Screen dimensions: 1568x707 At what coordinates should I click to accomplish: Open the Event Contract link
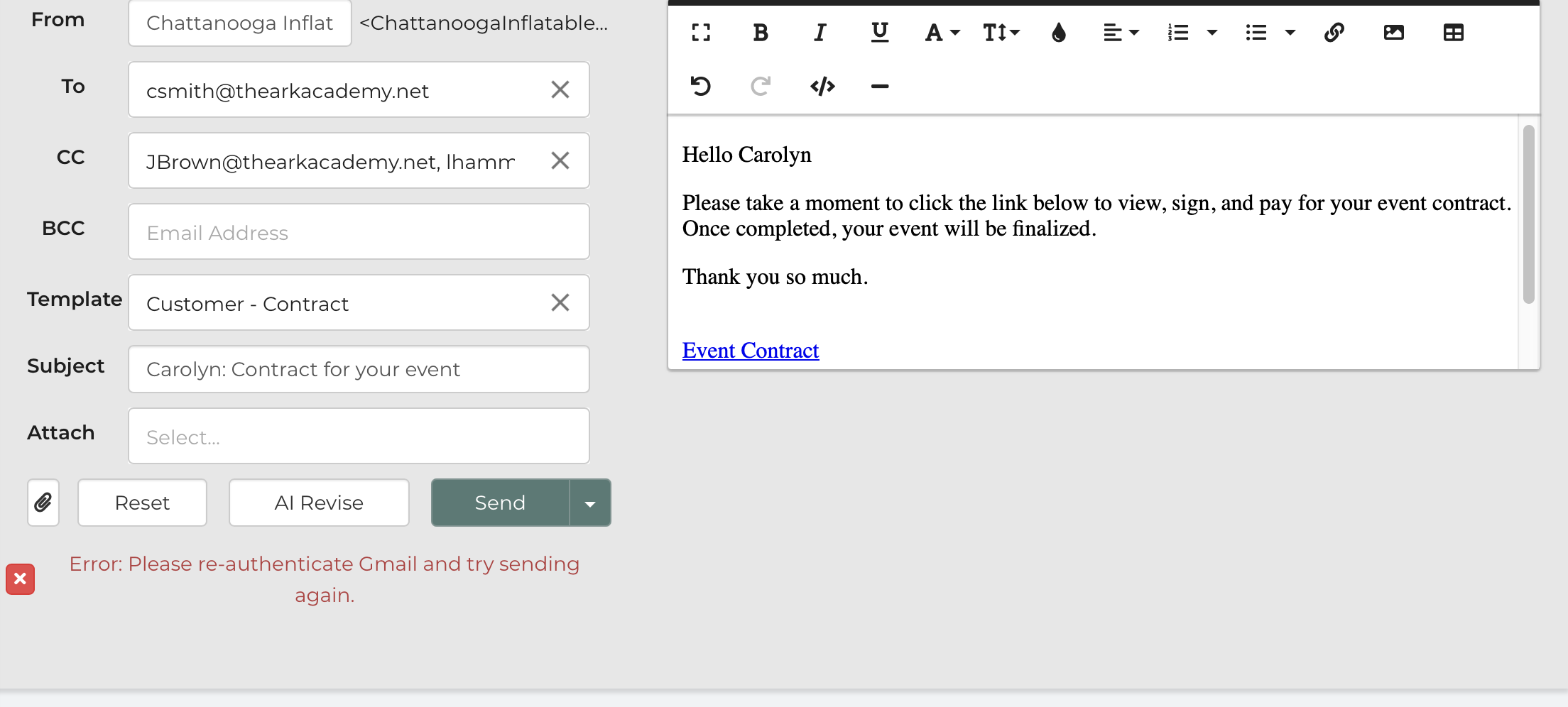[x=751, y=351]
